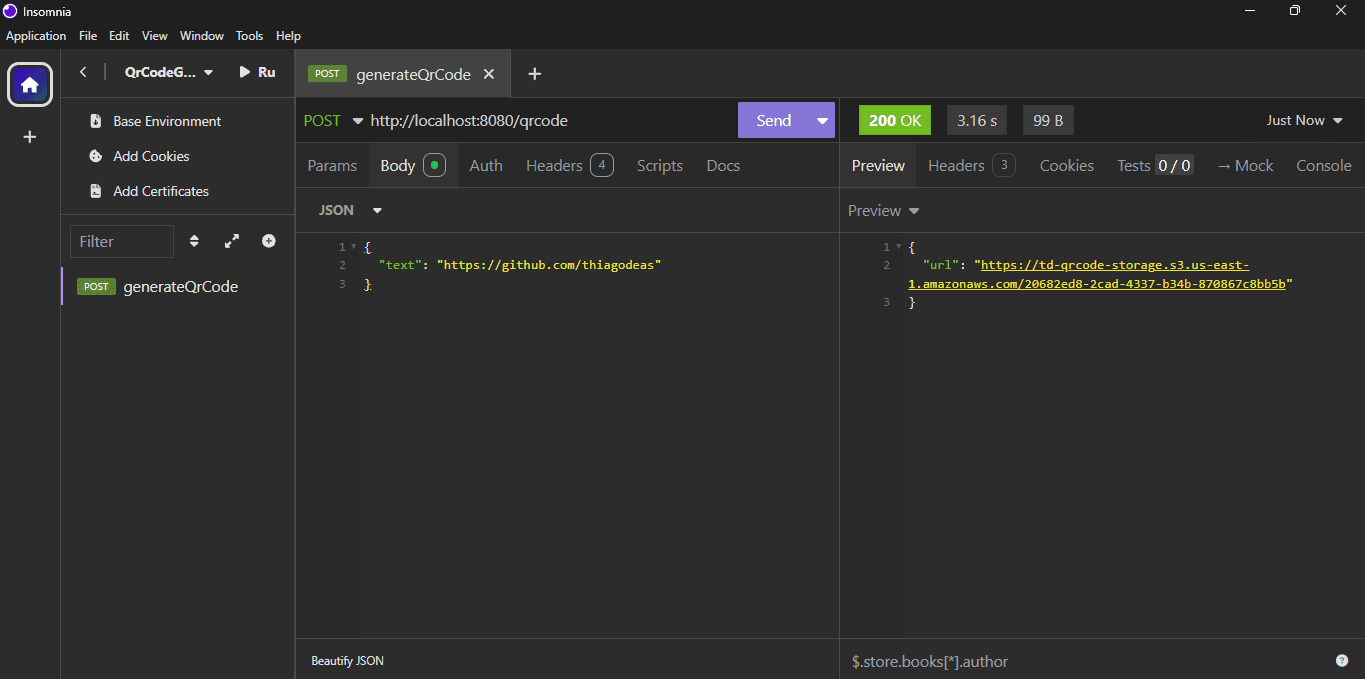Collapse the response JSON at line 1
Viewport: 1365px width, 679px height.
(x=898, y=247)
